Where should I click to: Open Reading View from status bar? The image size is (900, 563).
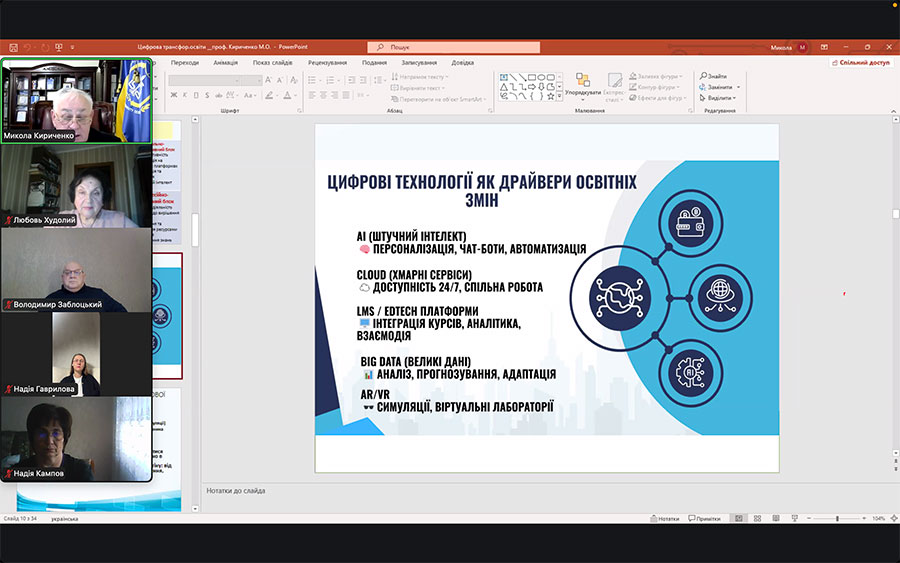coord(777,518)
